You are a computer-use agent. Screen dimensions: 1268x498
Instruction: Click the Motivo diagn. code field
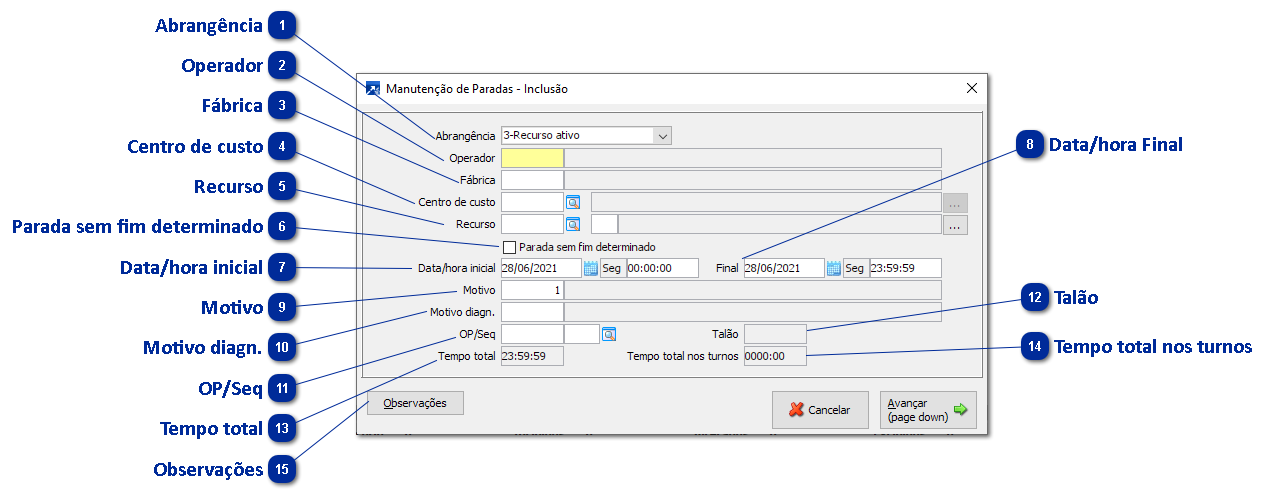click(x=532, y=312)
